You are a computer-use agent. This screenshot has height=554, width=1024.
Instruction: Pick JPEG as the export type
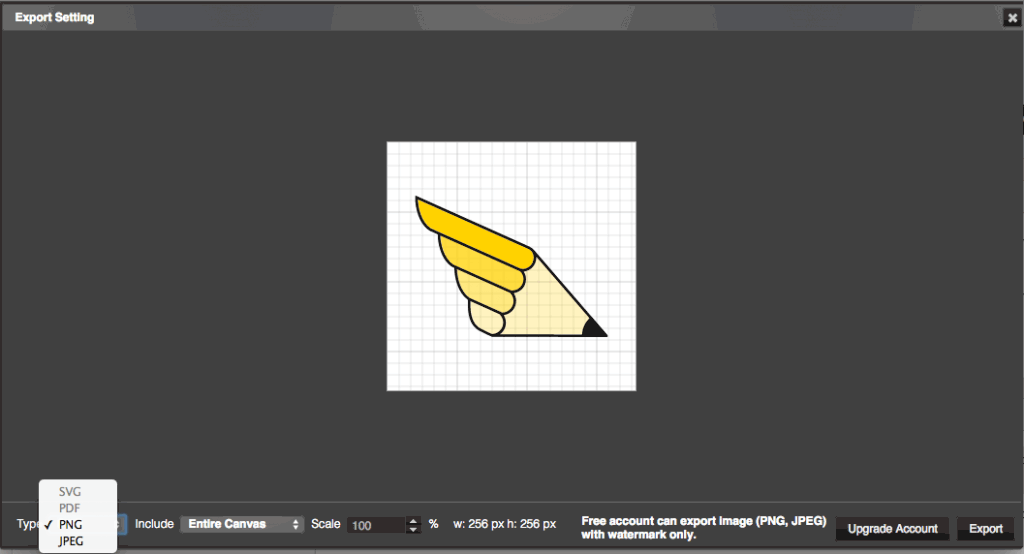(71, 541)
